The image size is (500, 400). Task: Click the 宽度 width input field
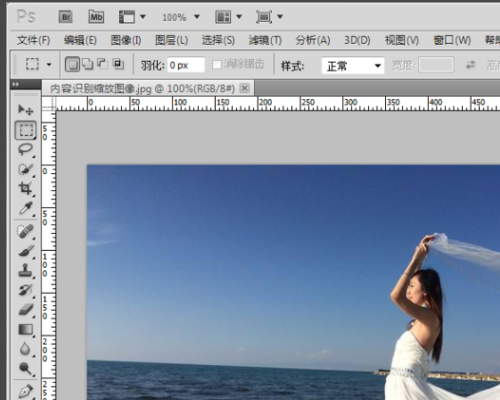click(436, 65)
